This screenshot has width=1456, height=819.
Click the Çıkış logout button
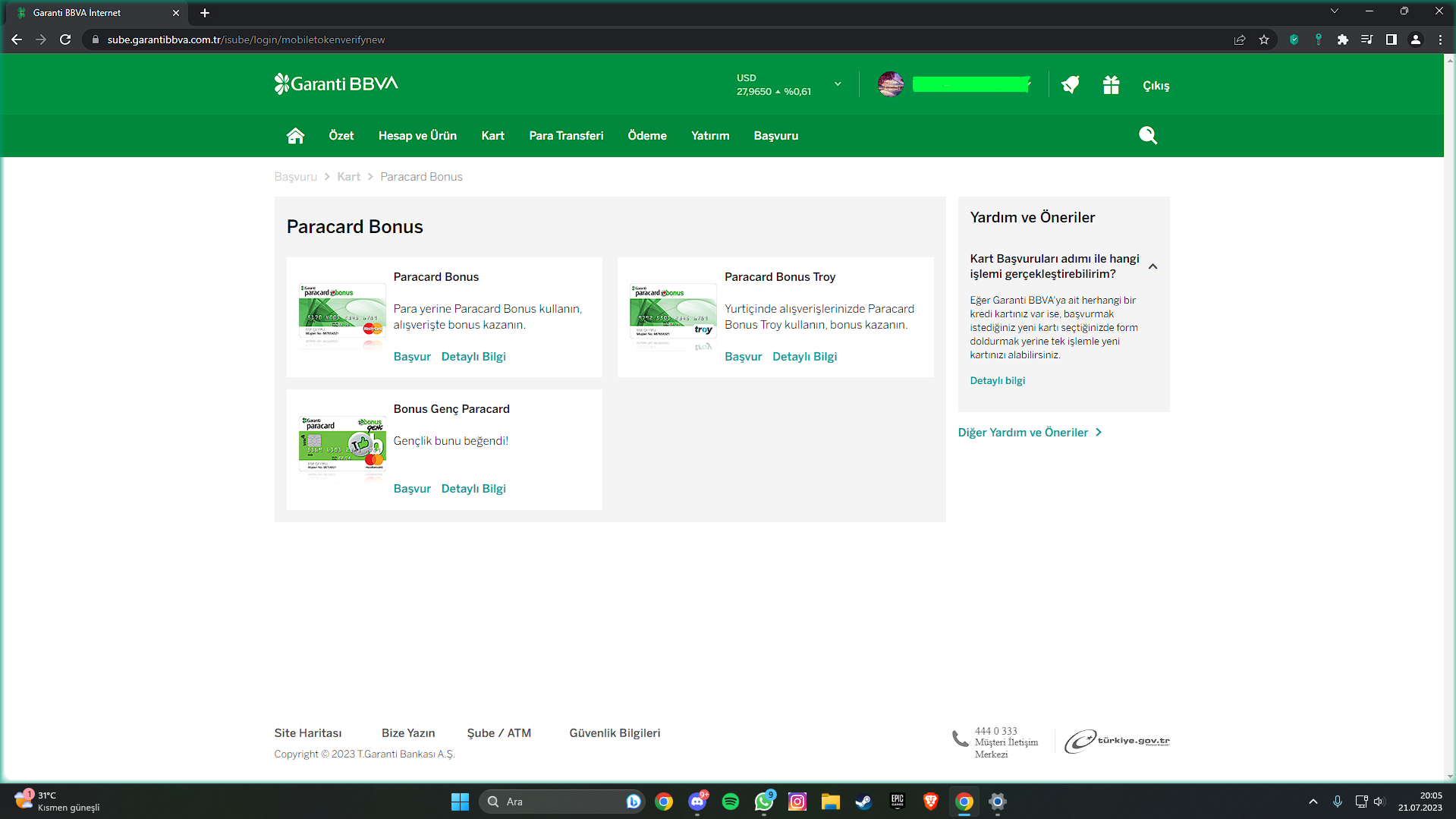pos(1156,86)
